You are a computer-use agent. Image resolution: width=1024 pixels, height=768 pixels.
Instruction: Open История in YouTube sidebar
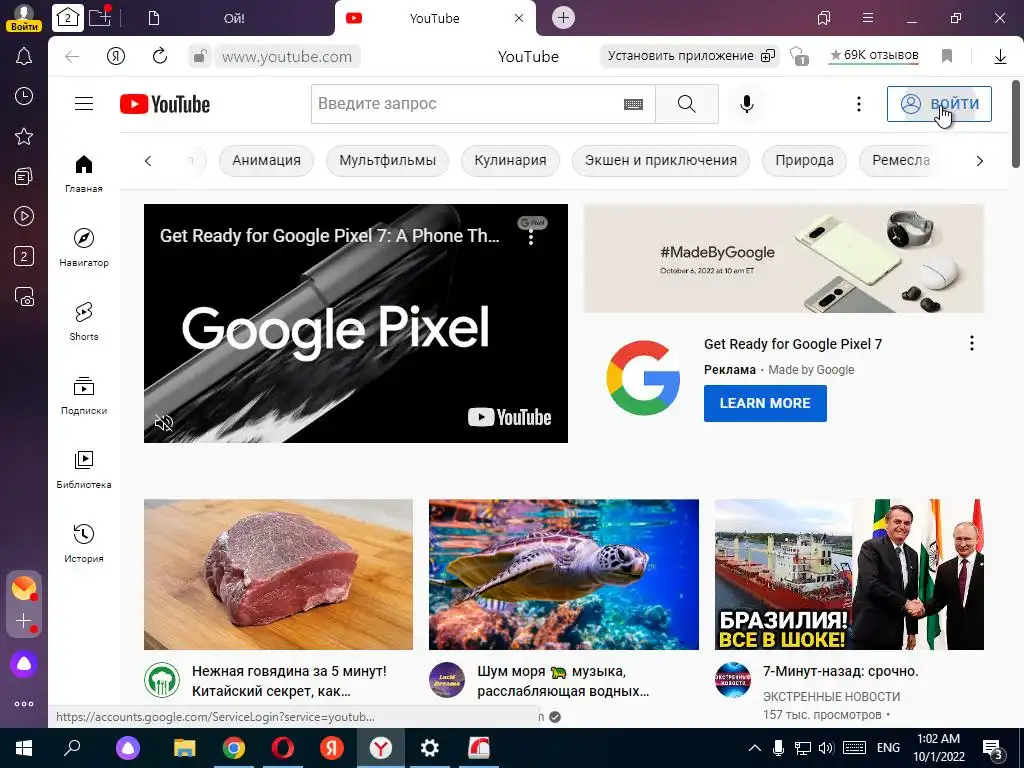click(x=84, y=543)
